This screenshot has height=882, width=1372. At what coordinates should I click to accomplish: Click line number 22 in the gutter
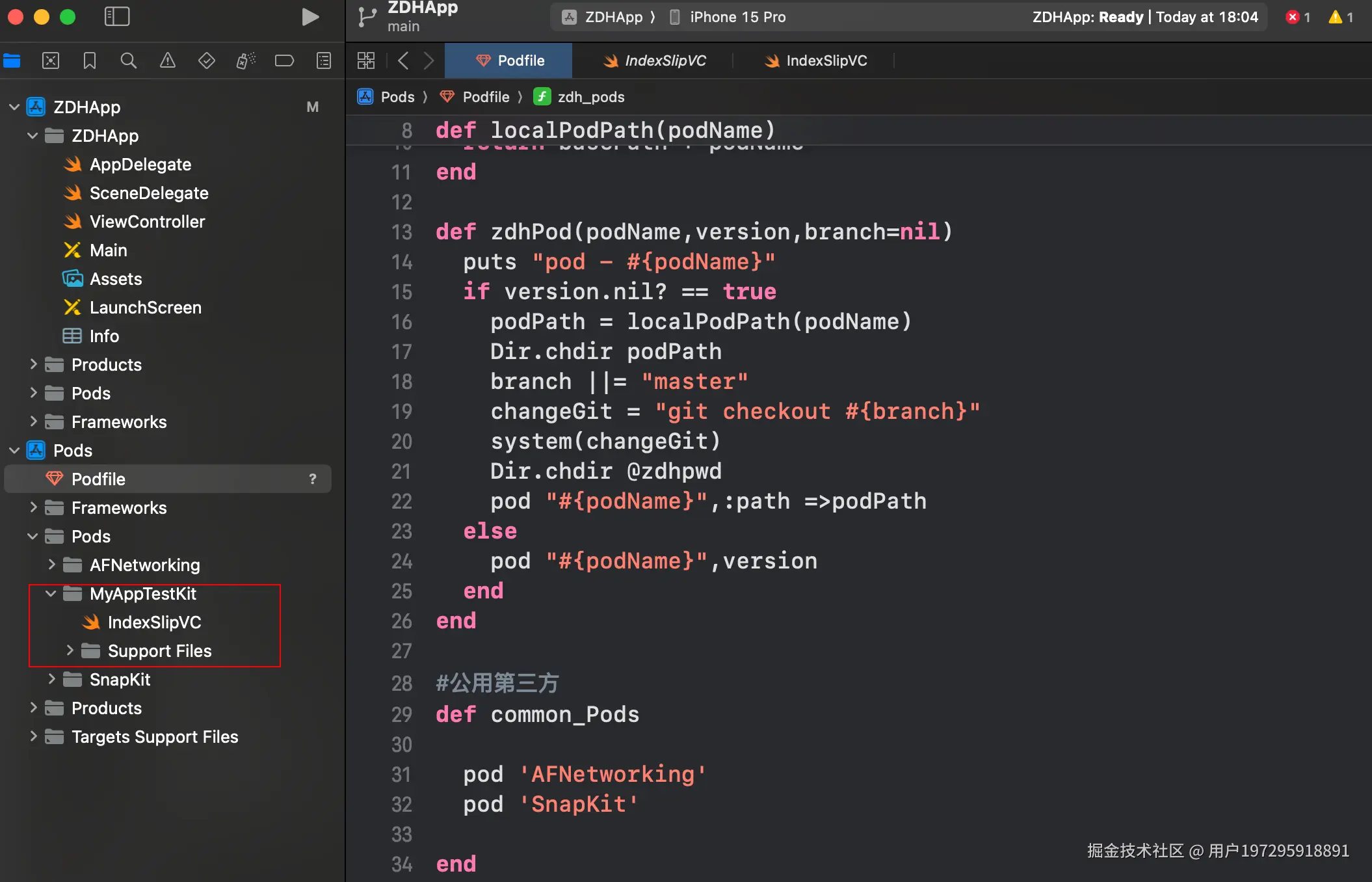(x=402, y=501)
